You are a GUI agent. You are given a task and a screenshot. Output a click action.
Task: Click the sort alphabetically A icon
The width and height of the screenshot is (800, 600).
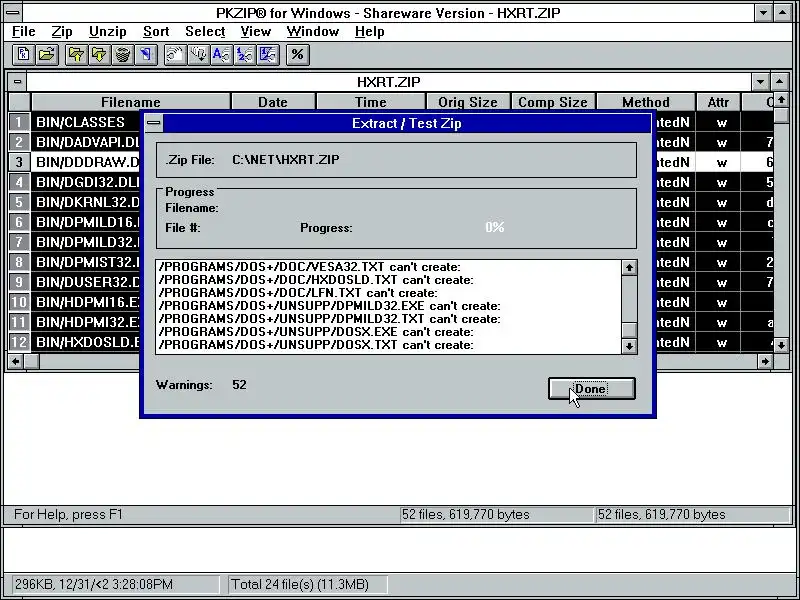click(x=222, y=55)
